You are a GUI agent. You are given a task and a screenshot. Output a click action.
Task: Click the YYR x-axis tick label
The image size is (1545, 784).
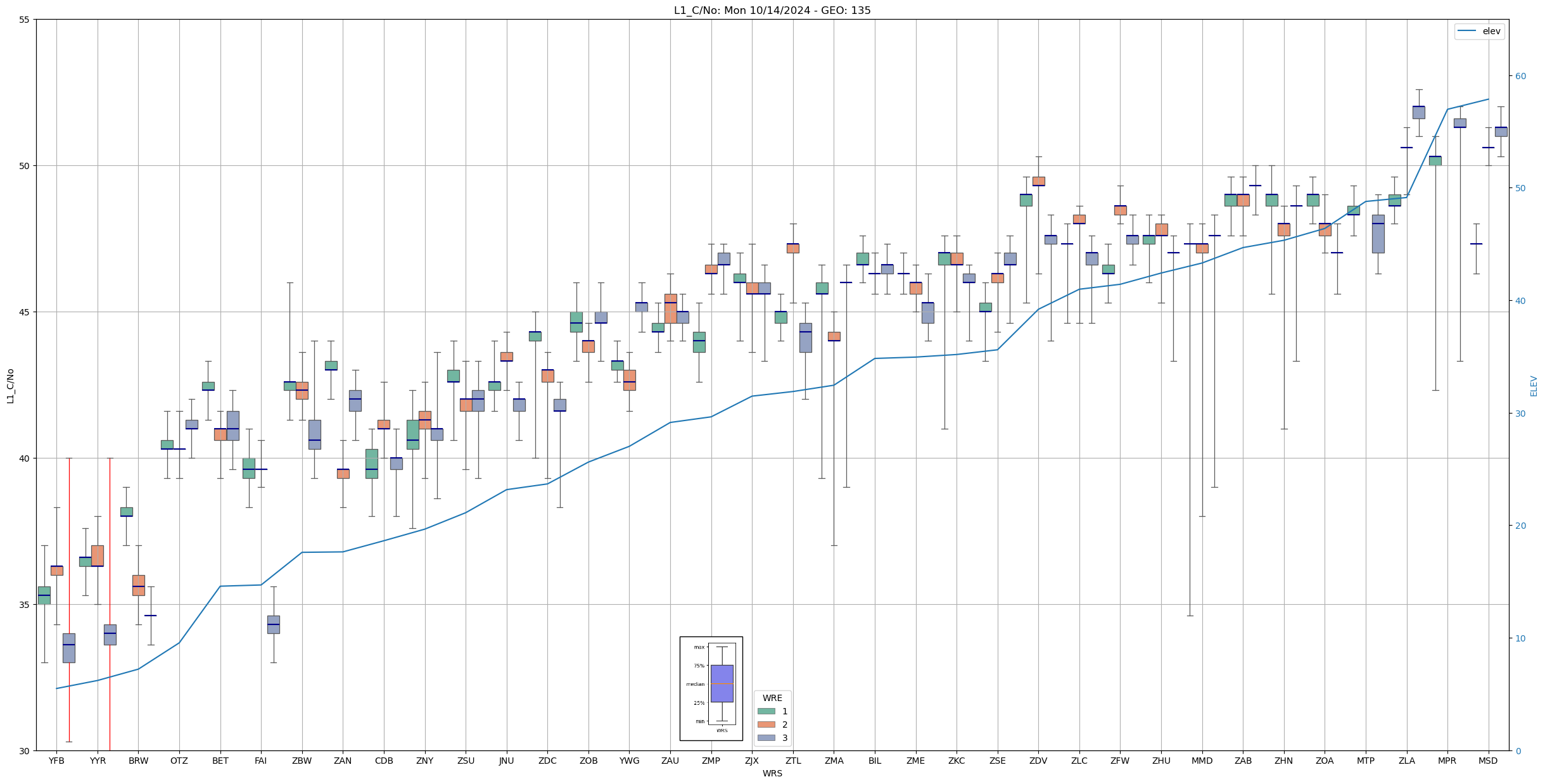pyautogui.click(x=98, y=761)
